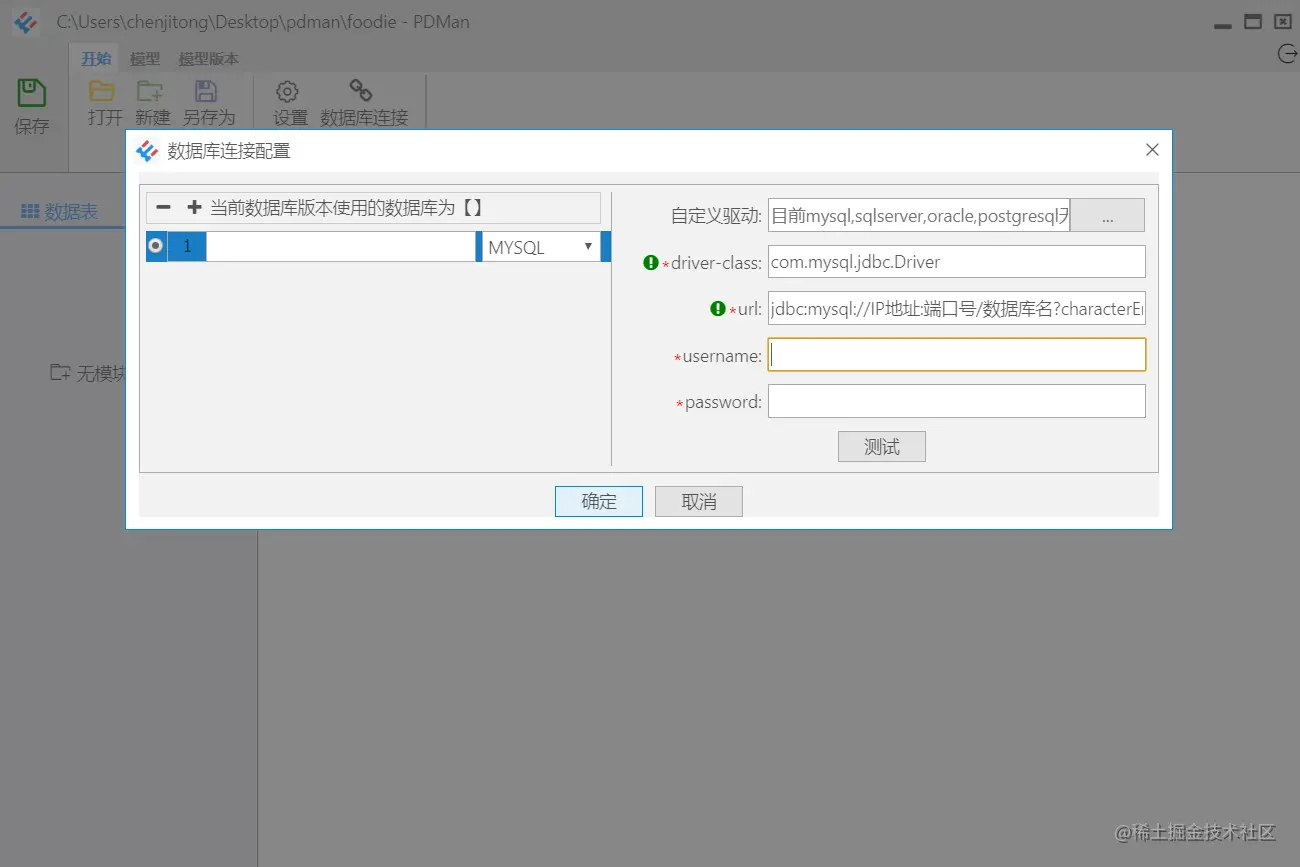Focus the password input field
This screenshot has width=1300, height=867.
(956, 401)
